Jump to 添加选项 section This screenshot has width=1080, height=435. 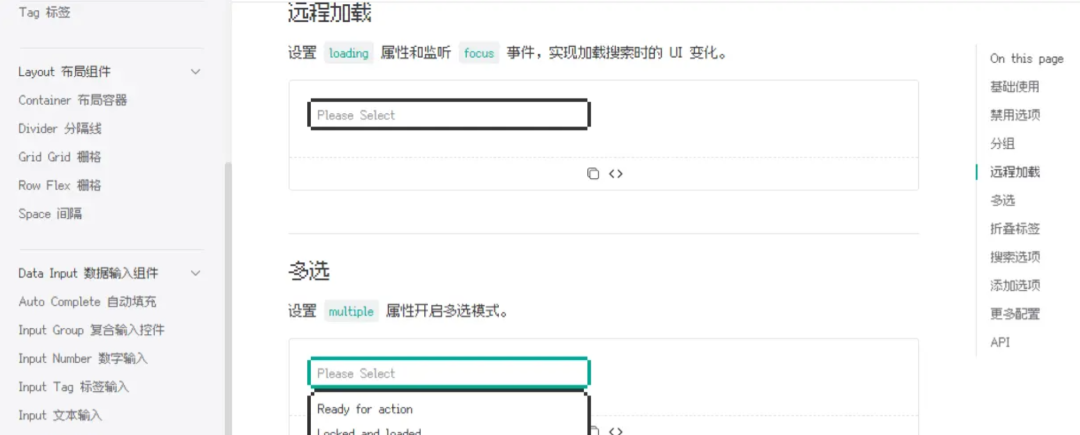pos(1015,285)
